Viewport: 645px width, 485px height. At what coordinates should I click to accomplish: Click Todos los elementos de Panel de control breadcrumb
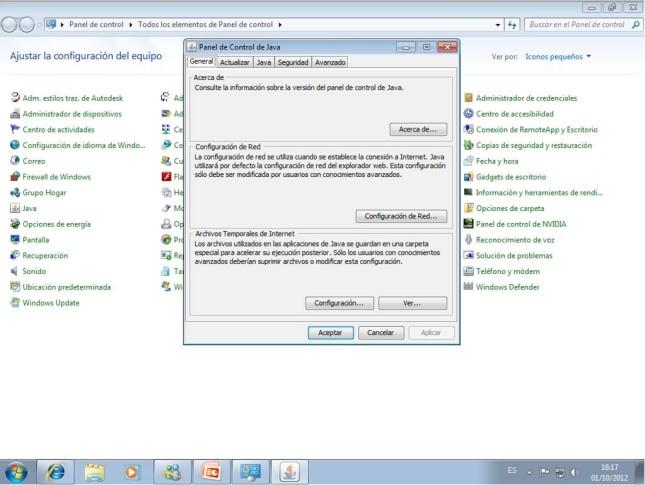[x=205, y=25]
